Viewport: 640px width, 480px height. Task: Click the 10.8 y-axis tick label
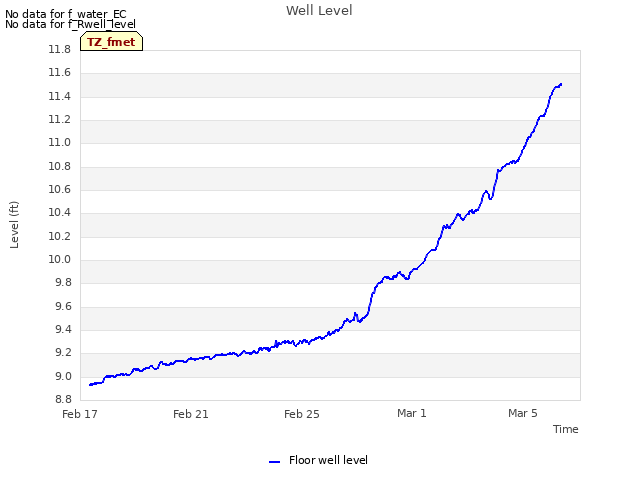click(x=60, y=167)
